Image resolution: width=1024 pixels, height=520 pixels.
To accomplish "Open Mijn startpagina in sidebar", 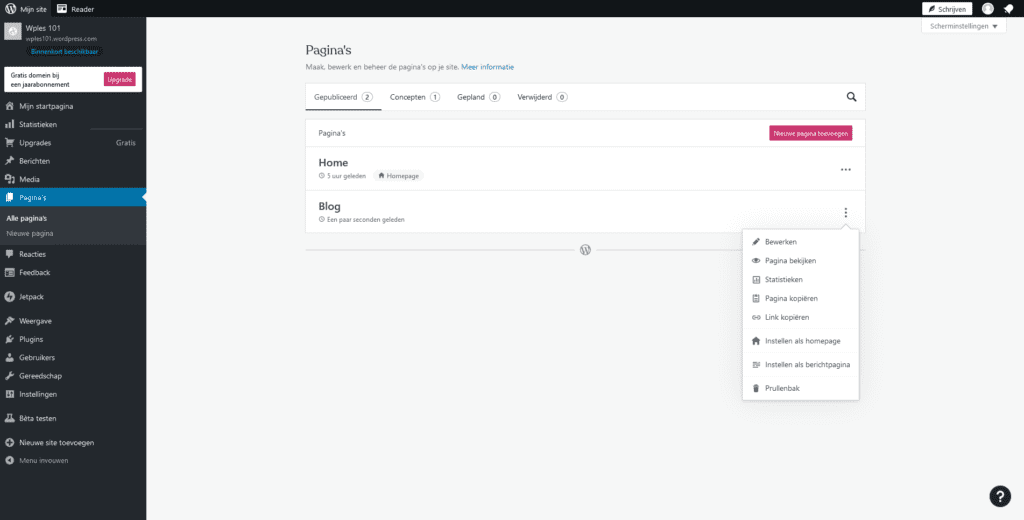I will pyautogui.click(x=73, y=106).
